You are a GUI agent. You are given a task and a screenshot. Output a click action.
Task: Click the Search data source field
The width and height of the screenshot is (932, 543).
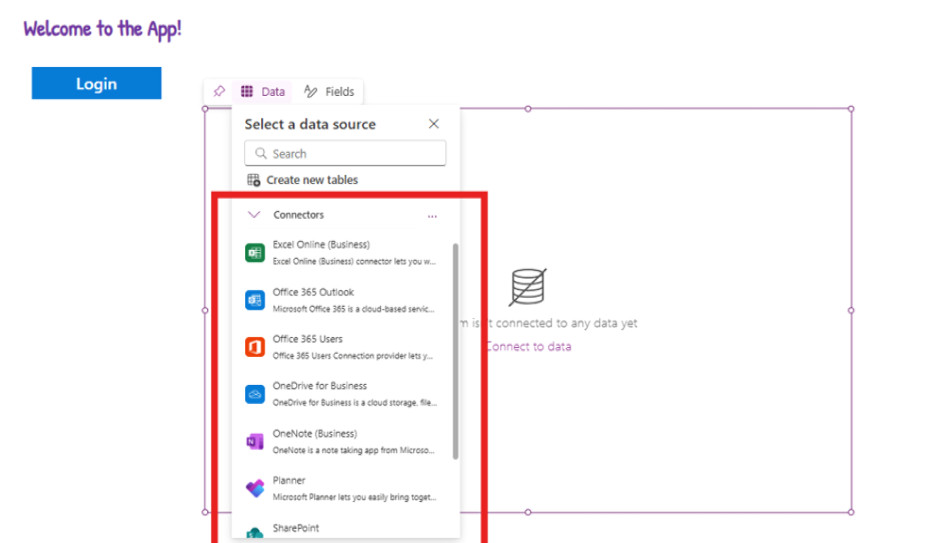pyautogui.click(x=345, y=153)
